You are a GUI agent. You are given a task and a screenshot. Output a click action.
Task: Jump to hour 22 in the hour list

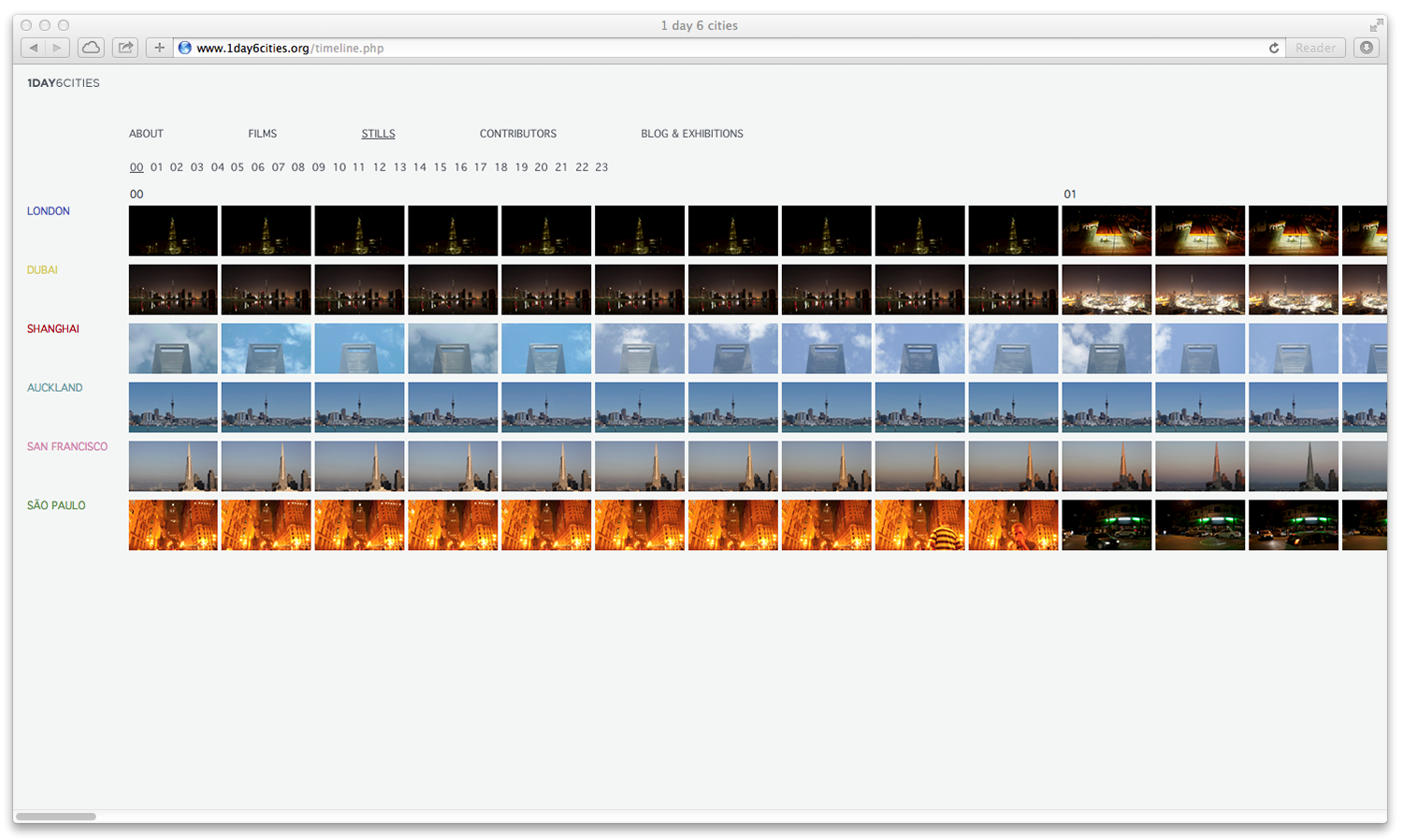pyautogui.click(x=582, y=167)
